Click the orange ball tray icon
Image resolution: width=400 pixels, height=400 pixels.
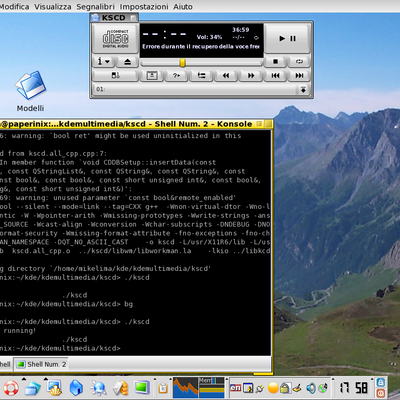(273, 388)
